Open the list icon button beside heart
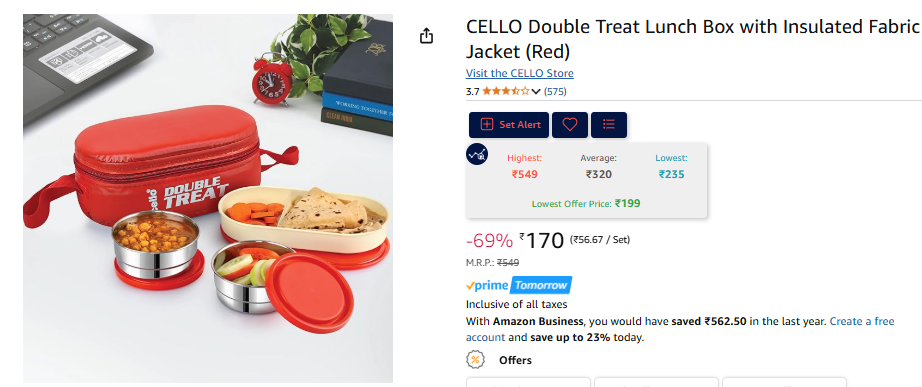Image resolution: width=922 pixels, height=387 pixels. pos(609,125)
